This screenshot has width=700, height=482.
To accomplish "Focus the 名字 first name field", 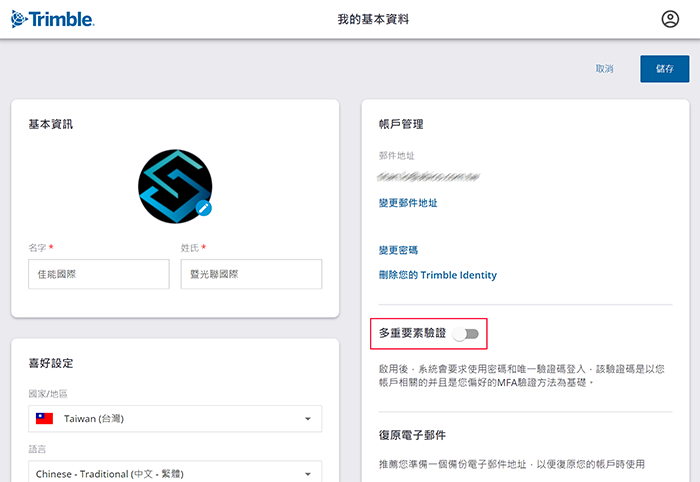I will (98, 274).
